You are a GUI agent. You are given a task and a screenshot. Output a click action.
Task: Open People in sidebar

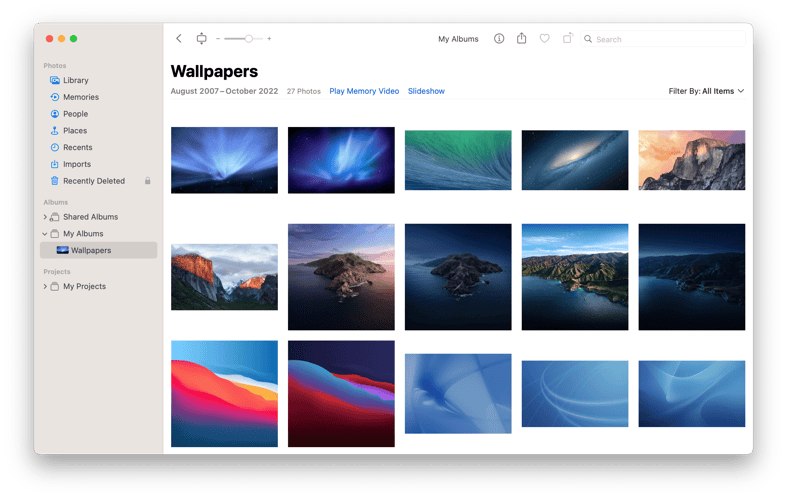(x=98, y=114)
